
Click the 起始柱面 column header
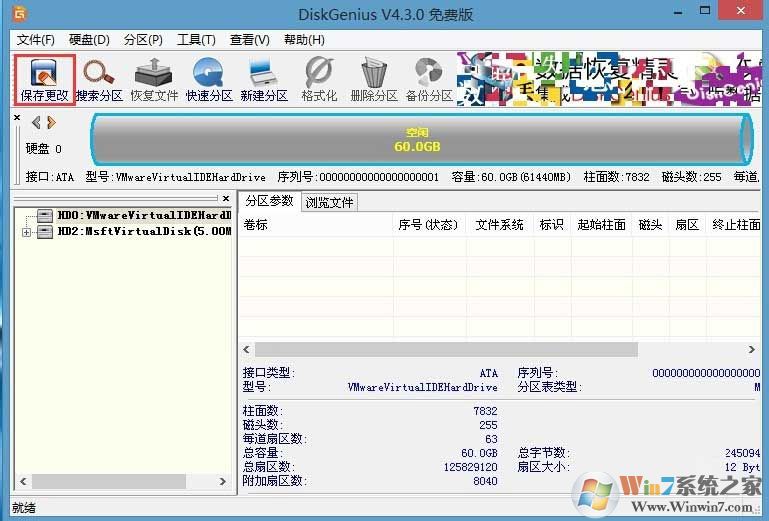(601, 225)
